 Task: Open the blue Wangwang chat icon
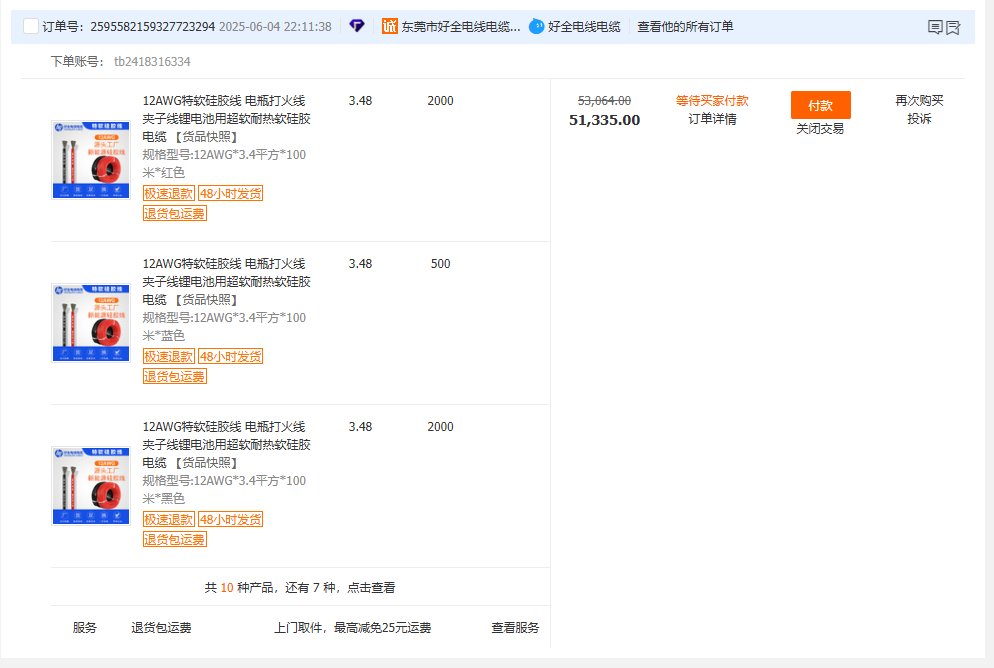click(x=536, y=26)
